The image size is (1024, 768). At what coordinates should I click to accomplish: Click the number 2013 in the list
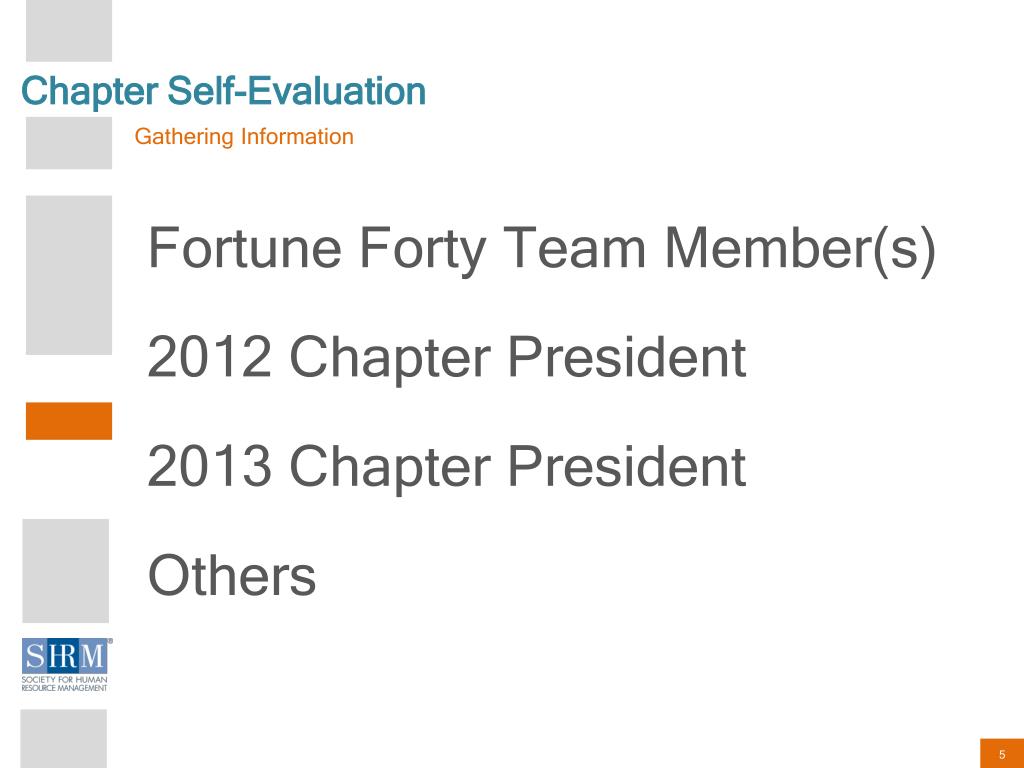(209, 466)
